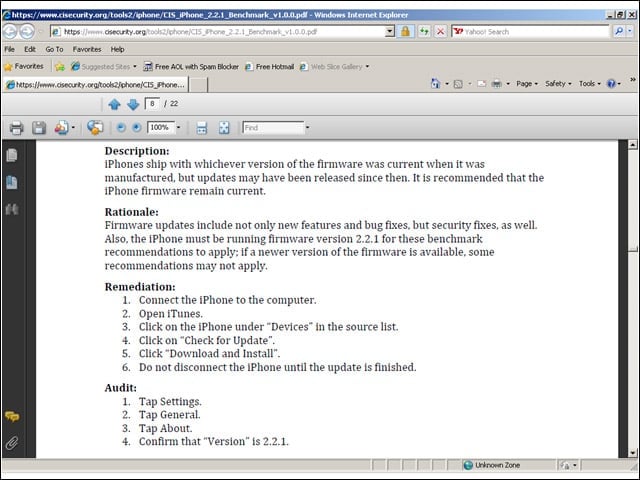Click the Read Mail icon
640x480 pixels.
click(482, 84)
